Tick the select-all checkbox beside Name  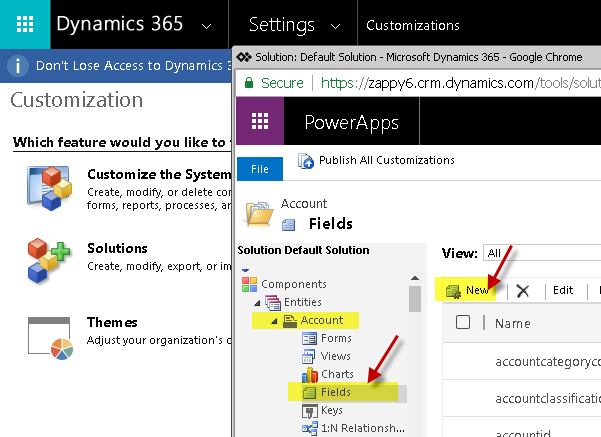463,322
